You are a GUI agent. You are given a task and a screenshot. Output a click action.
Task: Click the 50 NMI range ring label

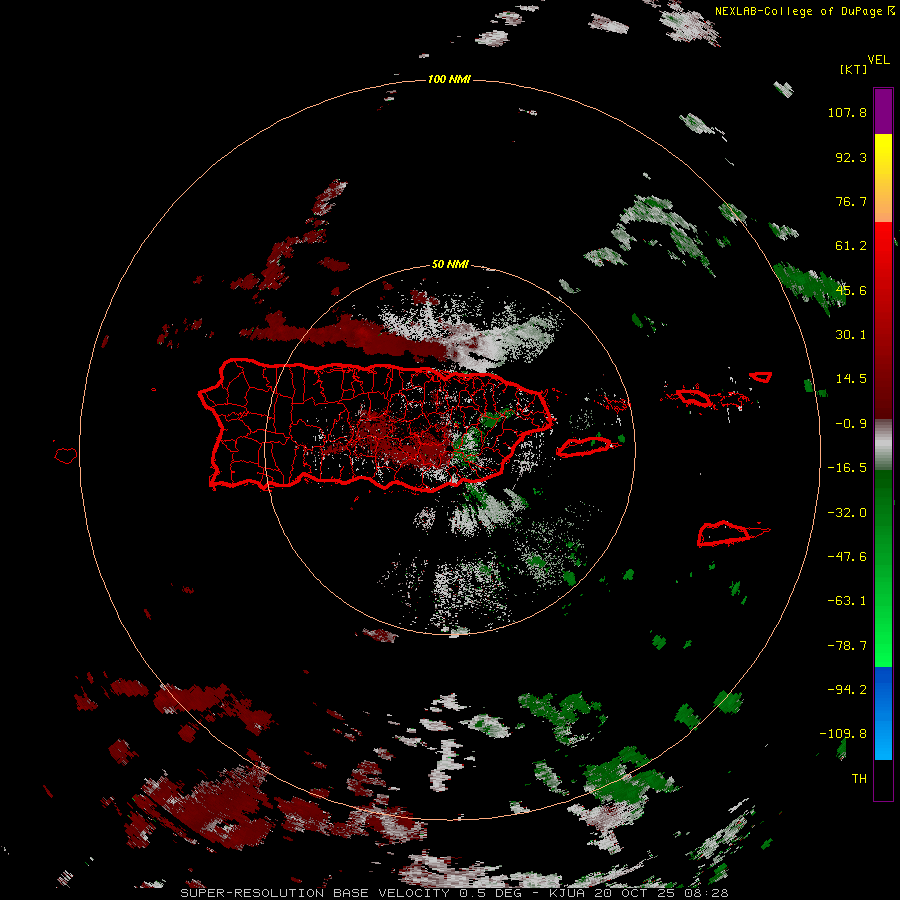[450, 264]
